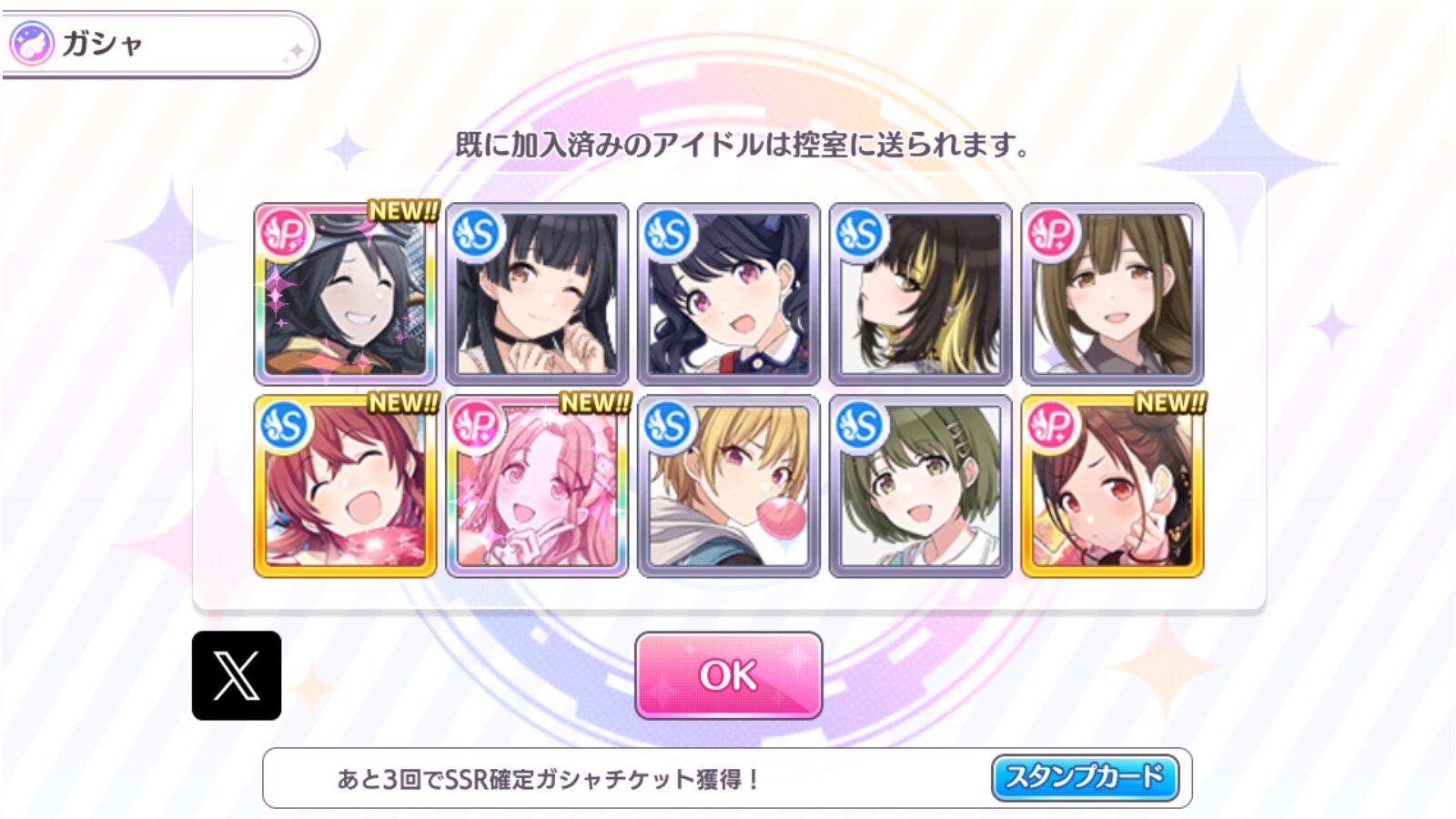Select the blonde idol blowing bubblegum

click(729, 486)
